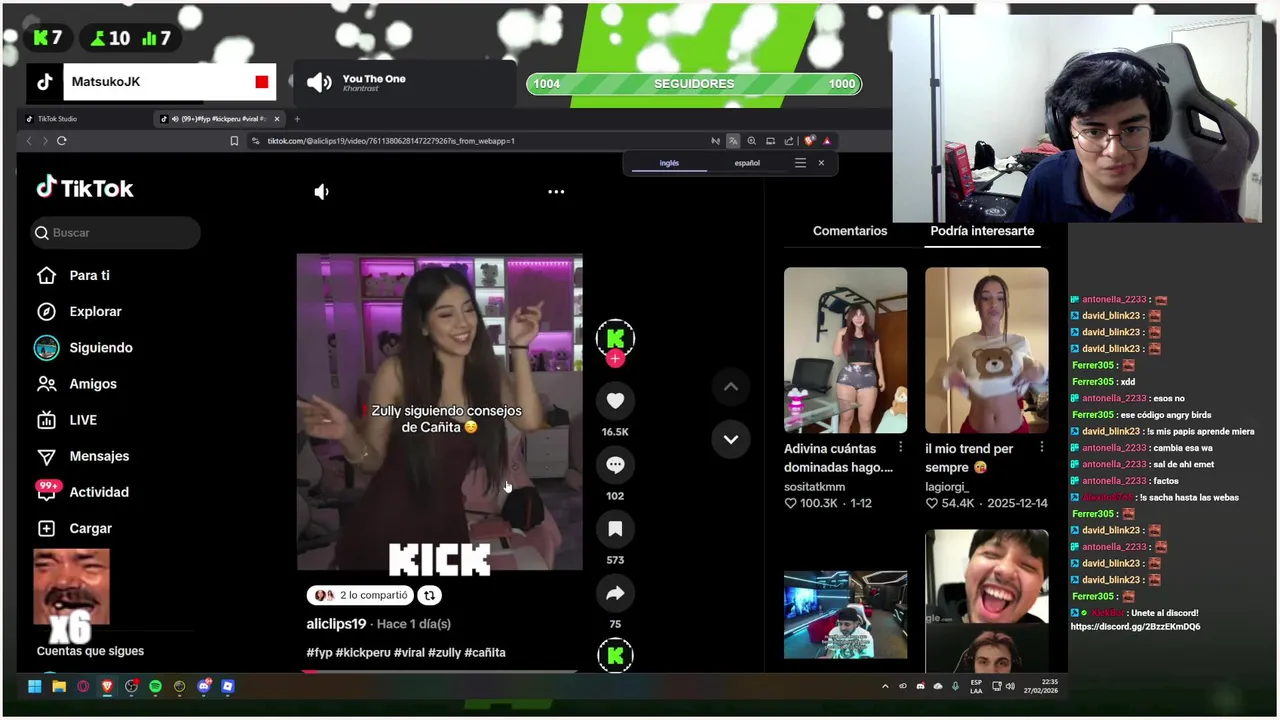Viewport: 1280px width, 720px height.
Task: Open File Explorer from the taskbar
Action: pos(59,686)
